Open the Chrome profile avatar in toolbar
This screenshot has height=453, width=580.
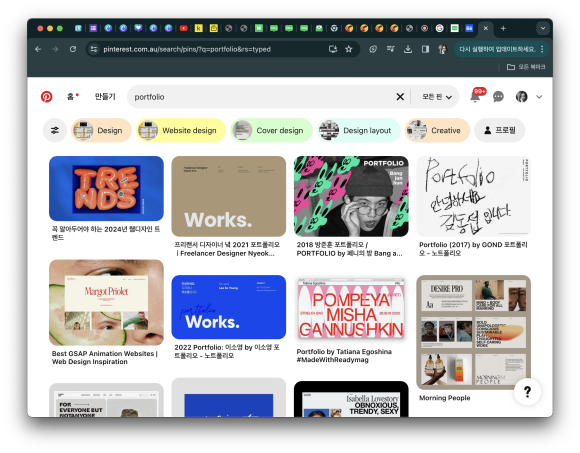coord(442,49)
